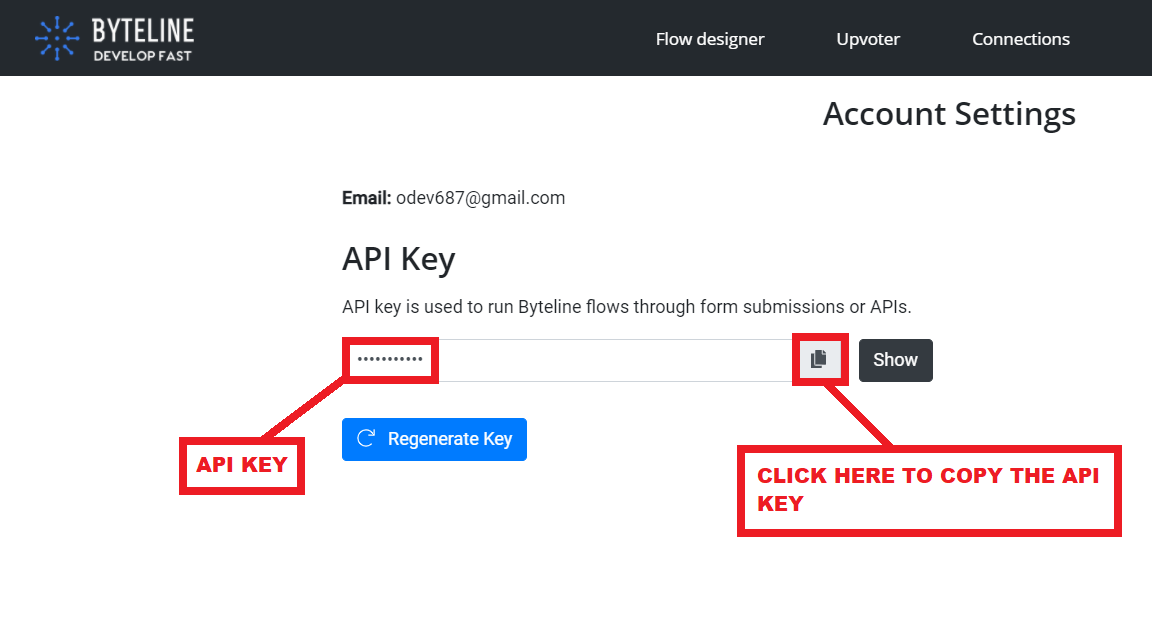Click the API key description sentence
This screenshot has height=630, width=1152.
pos(627,307)
